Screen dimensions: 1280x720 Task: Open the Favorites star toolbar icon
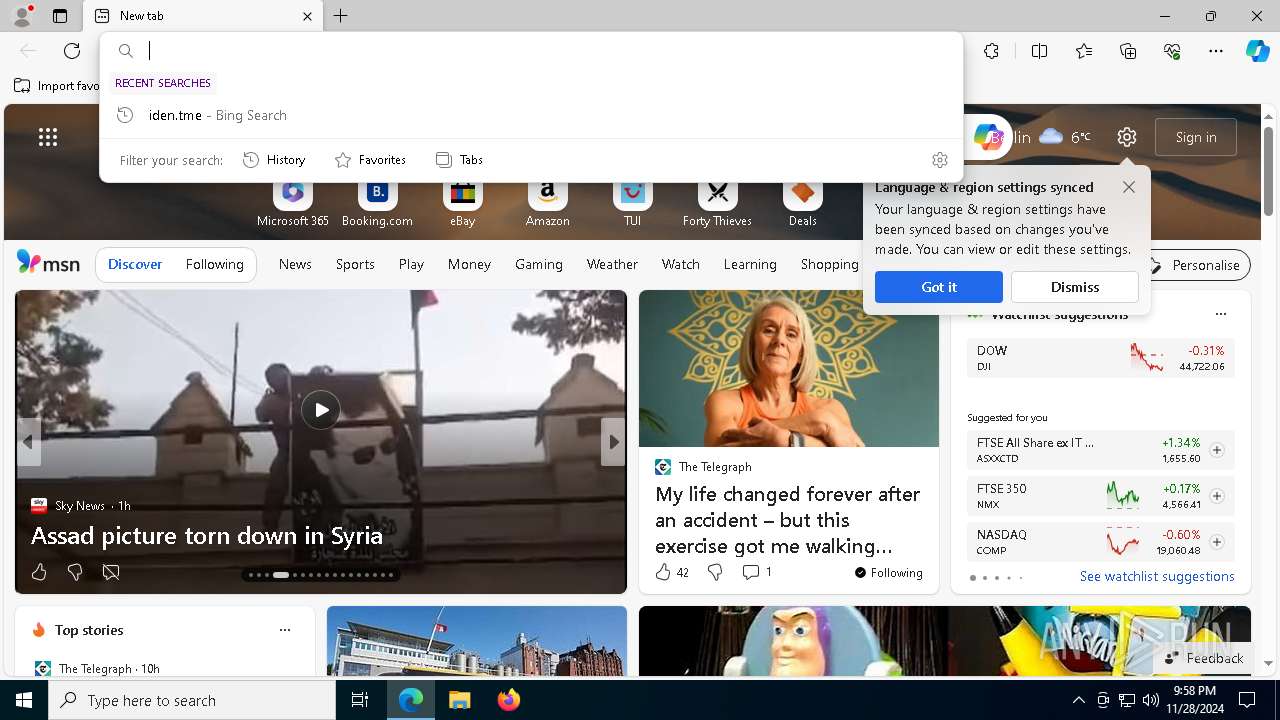pos(1084,51)
